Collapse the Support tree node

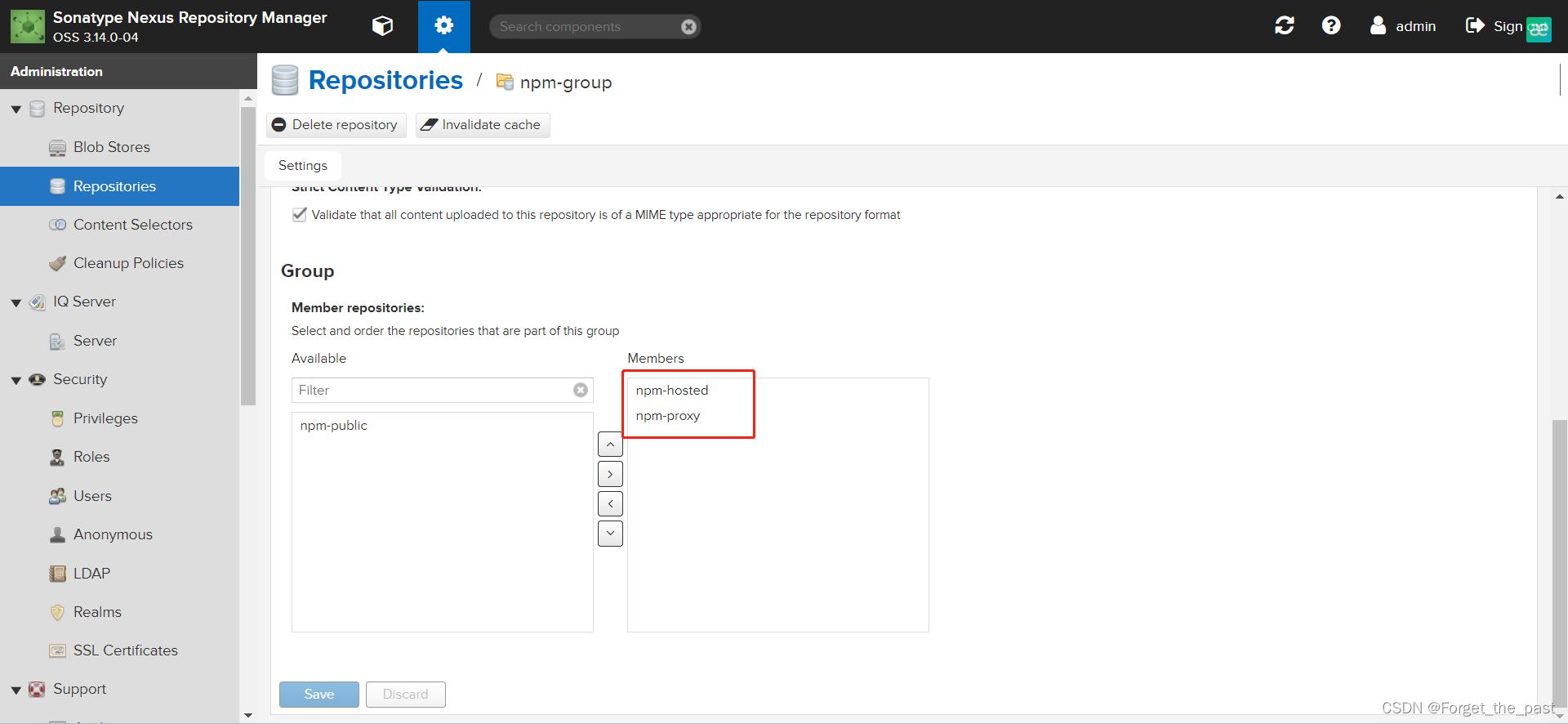pyautogui.click(x=16, y=690)
